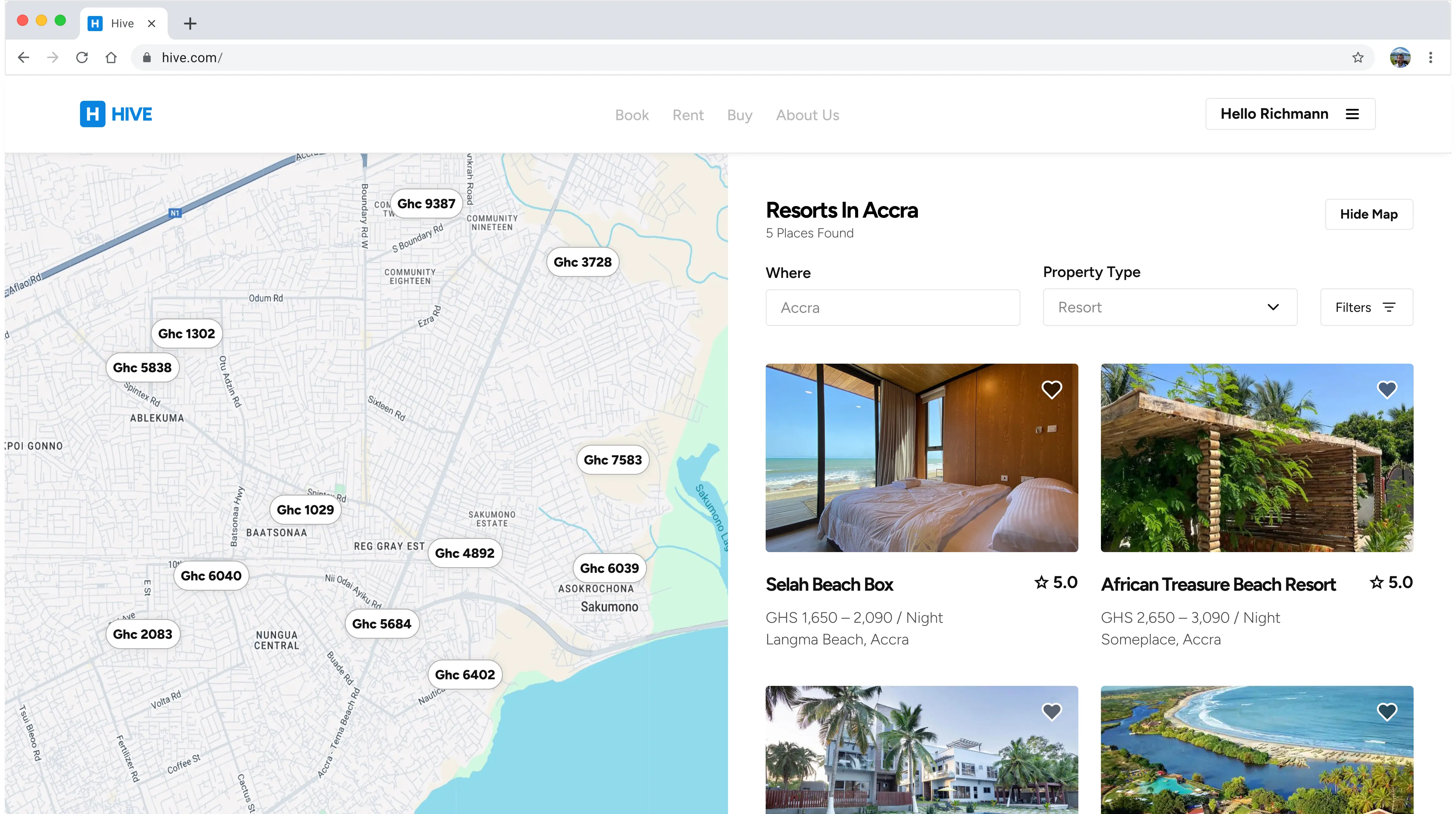Click the Hello Richmann greeting text
Viewport: 1456px width, 814px height.
click(1274, 114)
